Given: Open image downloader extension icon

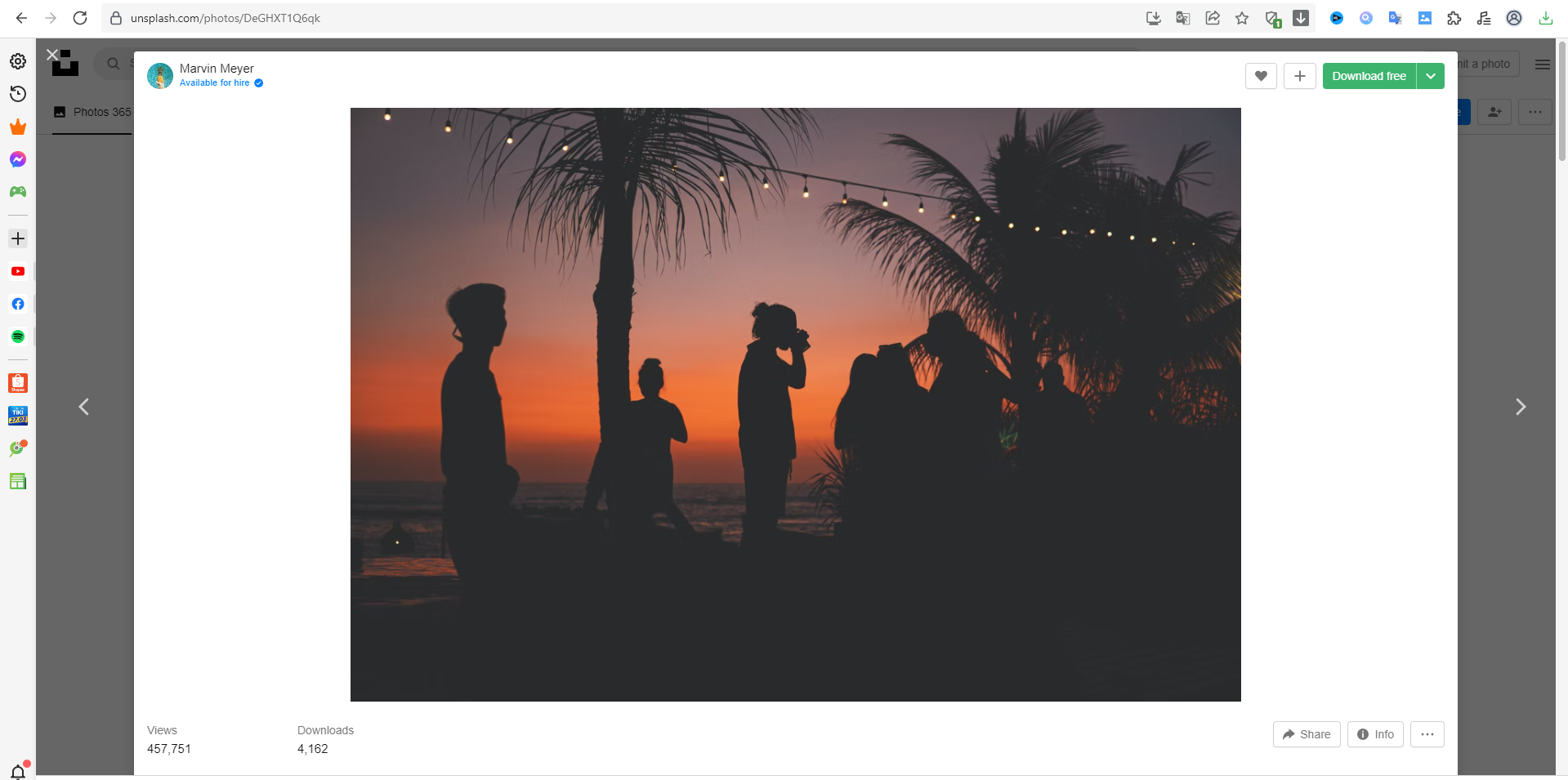Looking at the screenshot, I should [1424, 18].
